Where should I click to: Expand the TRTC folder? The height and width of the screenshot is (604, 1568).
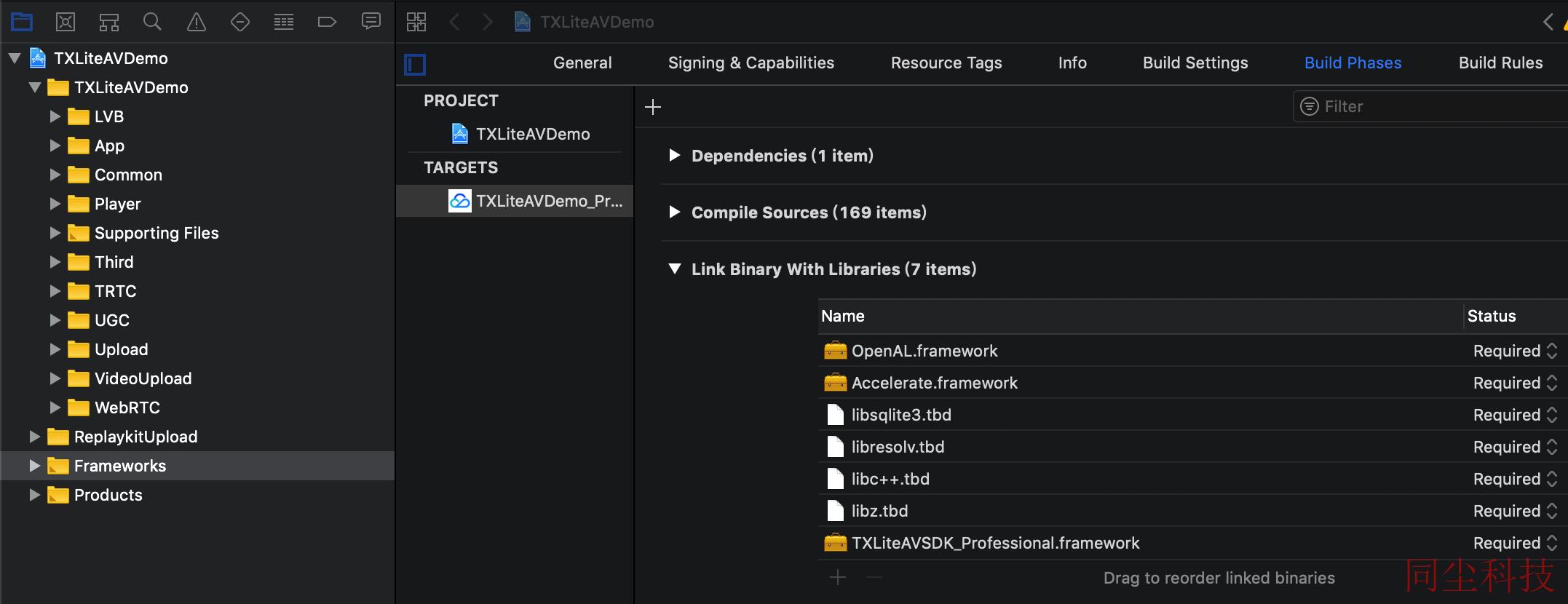point(55,291)
